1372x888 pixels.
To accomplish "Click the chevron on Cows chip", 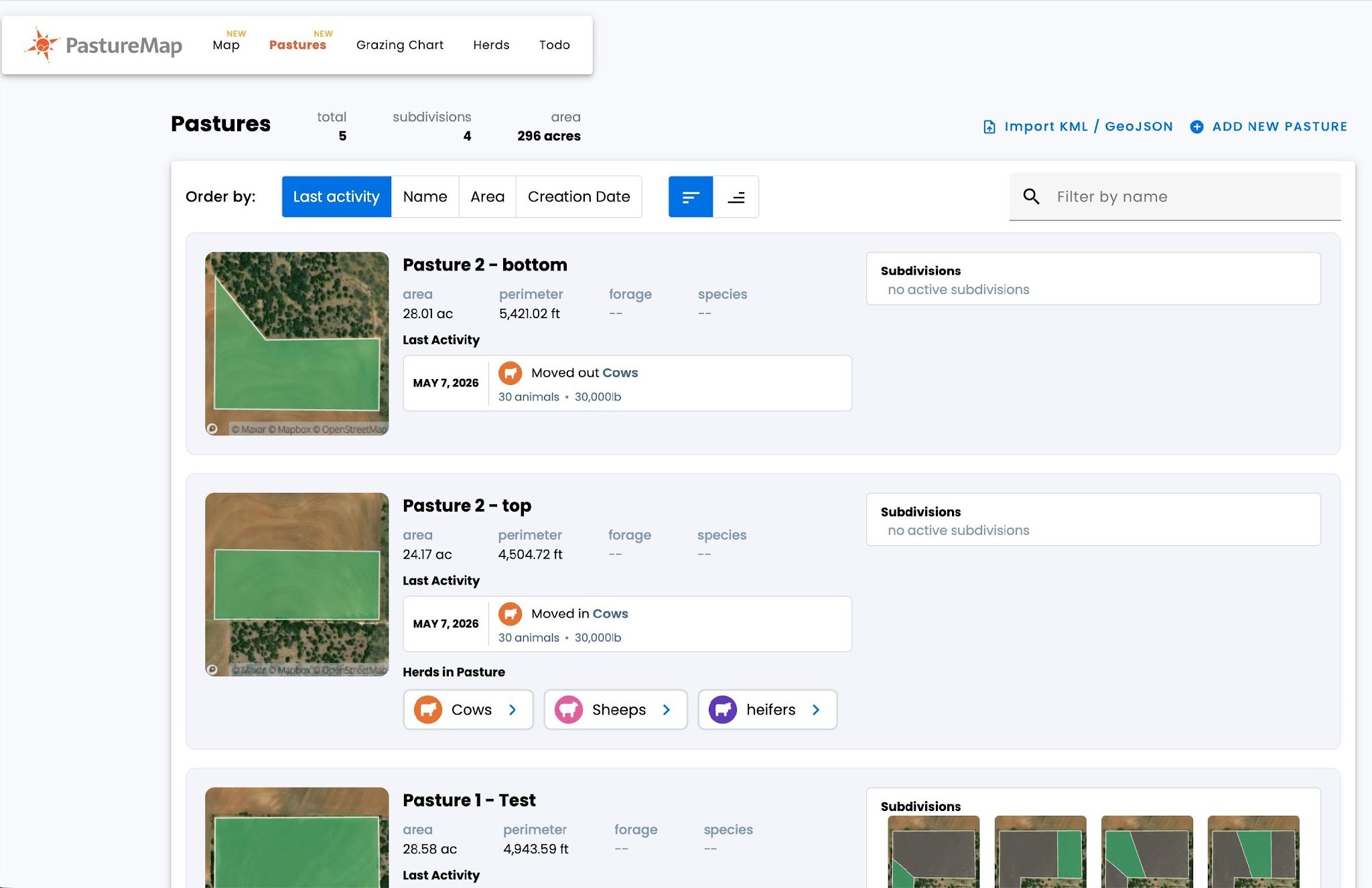I will tap(512, 710).
